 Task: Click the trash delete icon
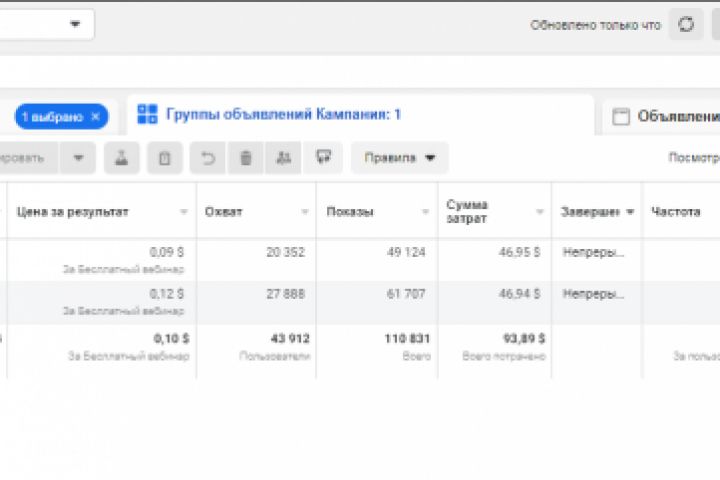tap(246, 158)
